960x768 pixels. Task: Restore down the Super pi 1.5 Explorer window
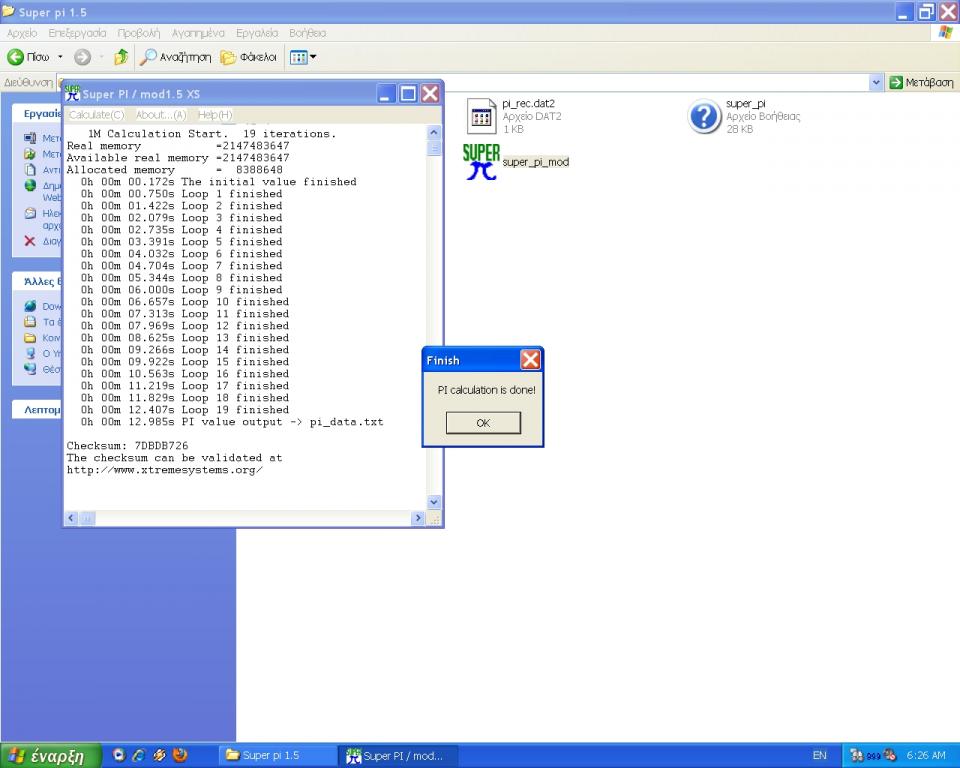click(927, 12)
